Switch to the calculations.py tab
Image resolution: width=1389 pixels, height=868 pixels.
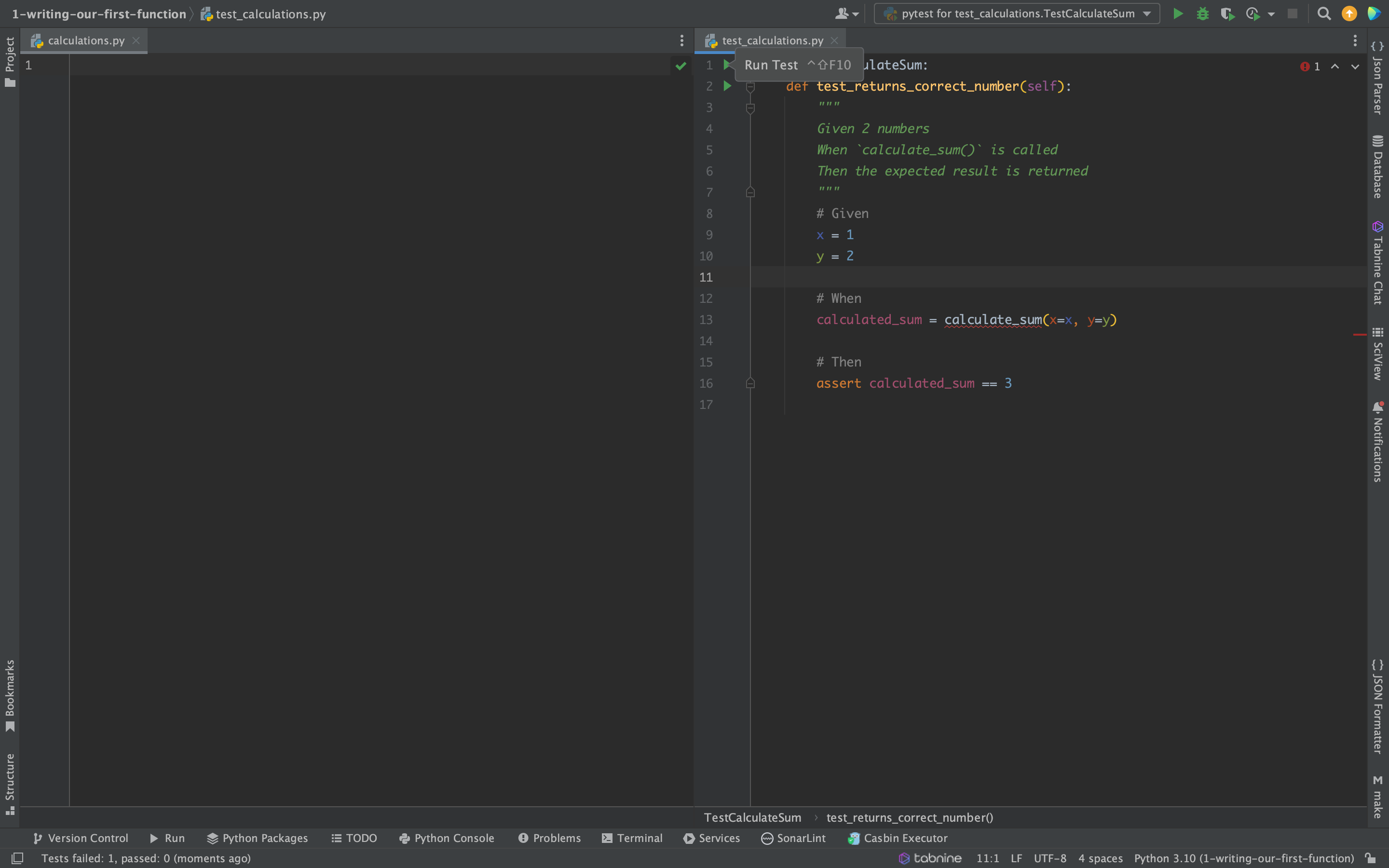pos(86,41)
